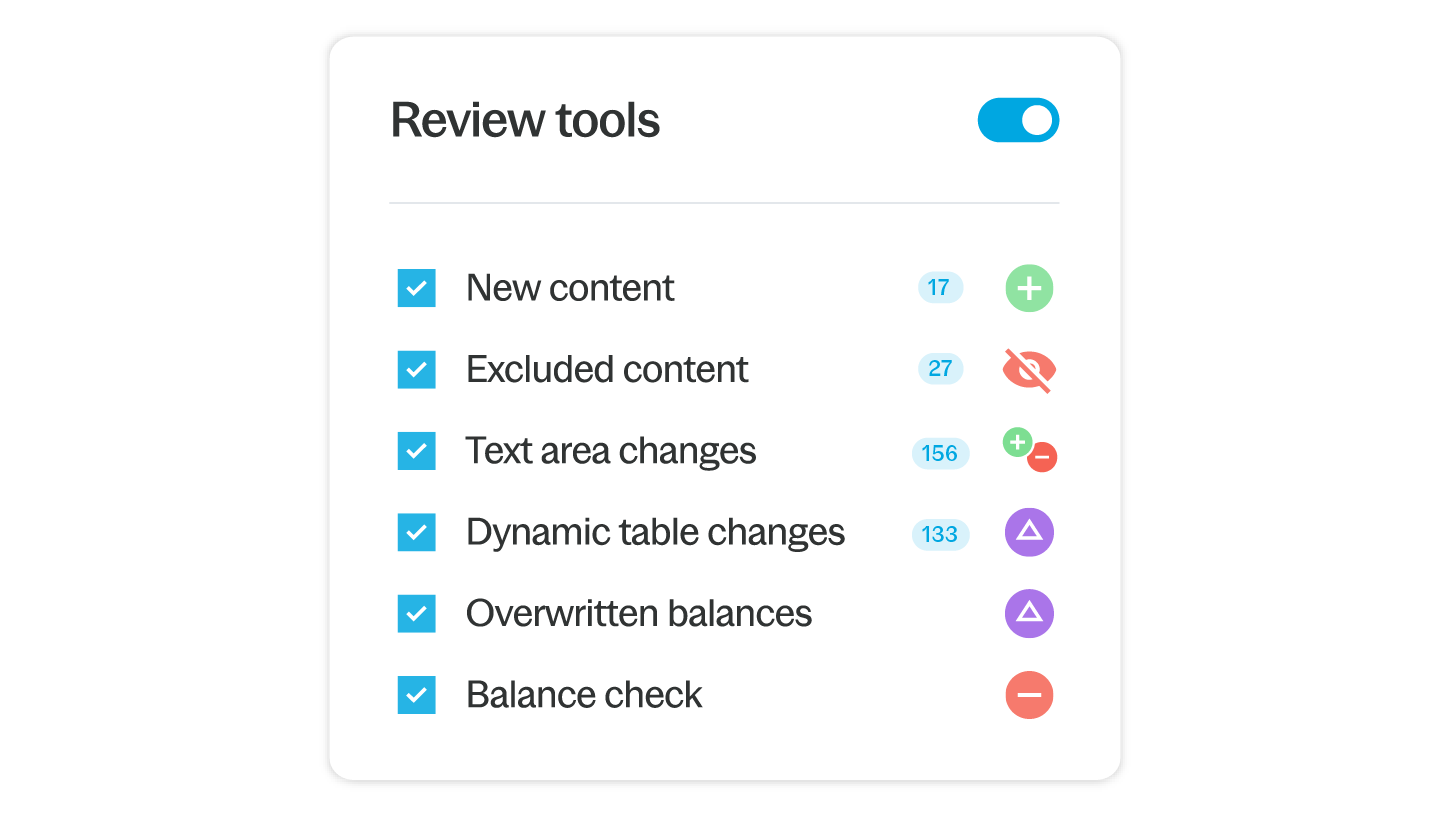This screenshot has height=817, width=1450.
Task: Uncheck the Balance check checkbox
Action: click(416, 695)
